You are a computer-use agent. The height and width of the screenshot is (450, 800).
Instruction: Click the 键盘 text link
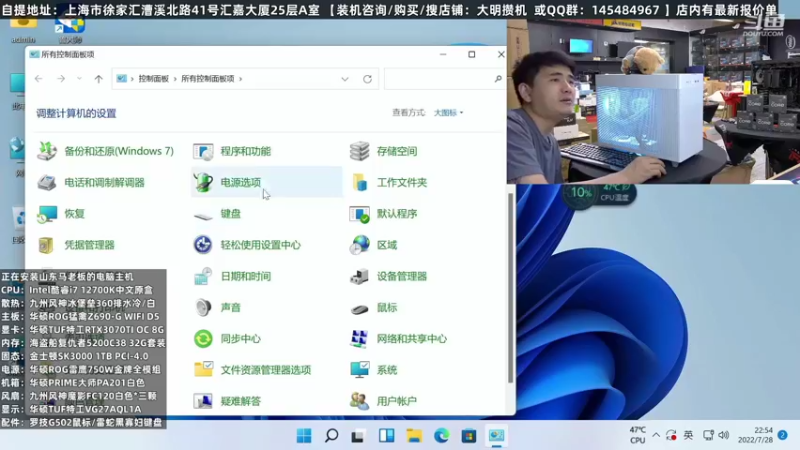[231, 214]
